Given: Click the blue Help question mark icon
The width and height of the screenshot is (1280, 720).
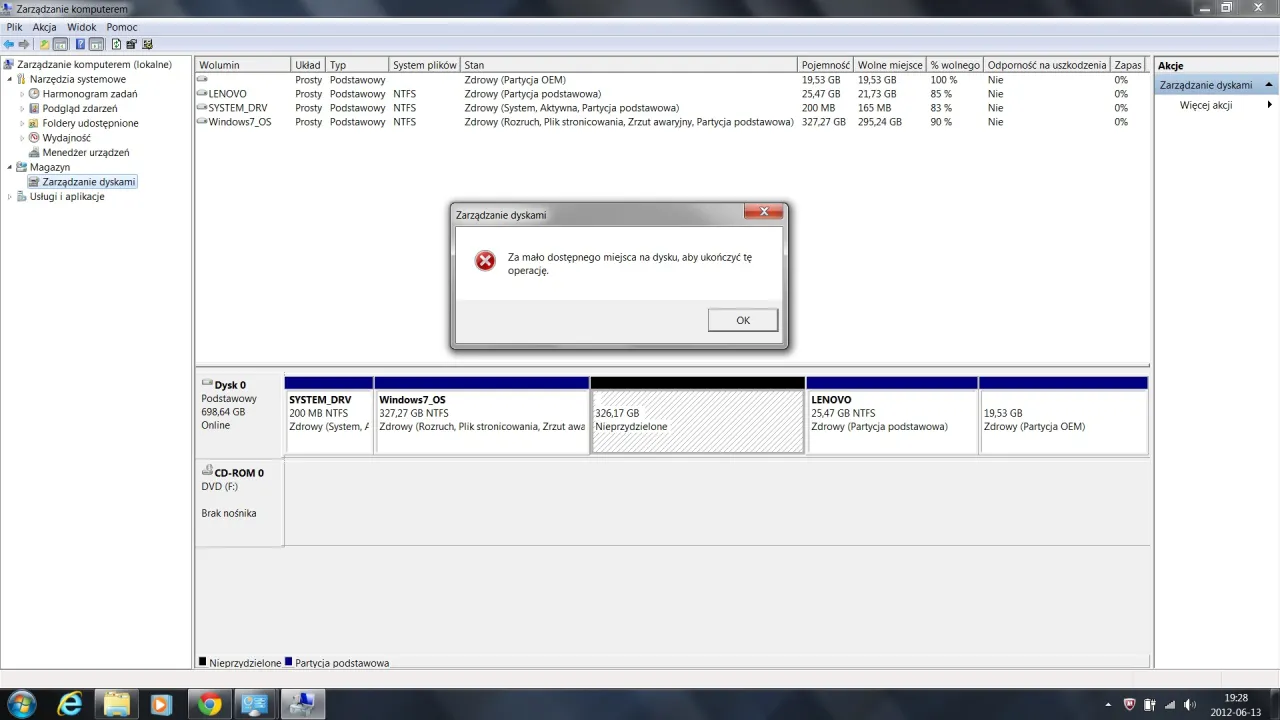Looking at the screenshot, I should pyautogui.click(x=80, y=44).
